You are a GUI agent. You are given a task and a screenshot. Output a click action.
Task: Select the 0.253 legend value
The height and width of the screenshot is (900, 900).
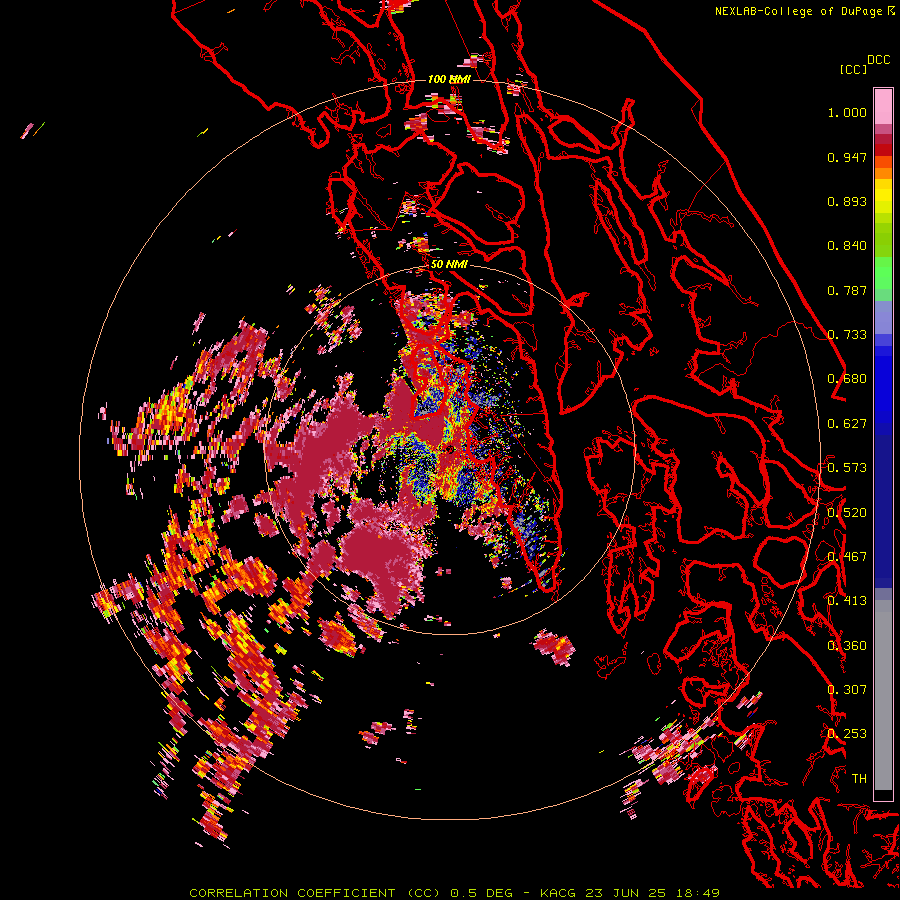(x=847, y=734)
